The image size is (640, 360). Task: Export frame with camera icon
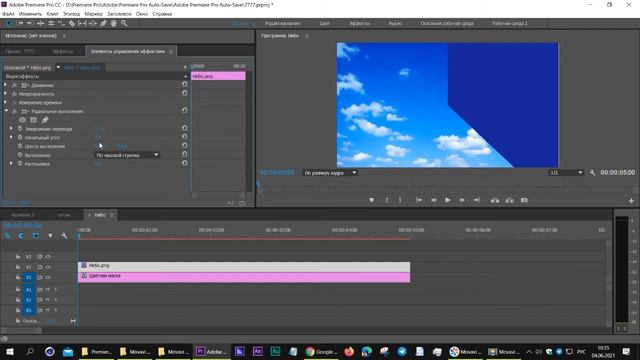[x=524, y=200]
